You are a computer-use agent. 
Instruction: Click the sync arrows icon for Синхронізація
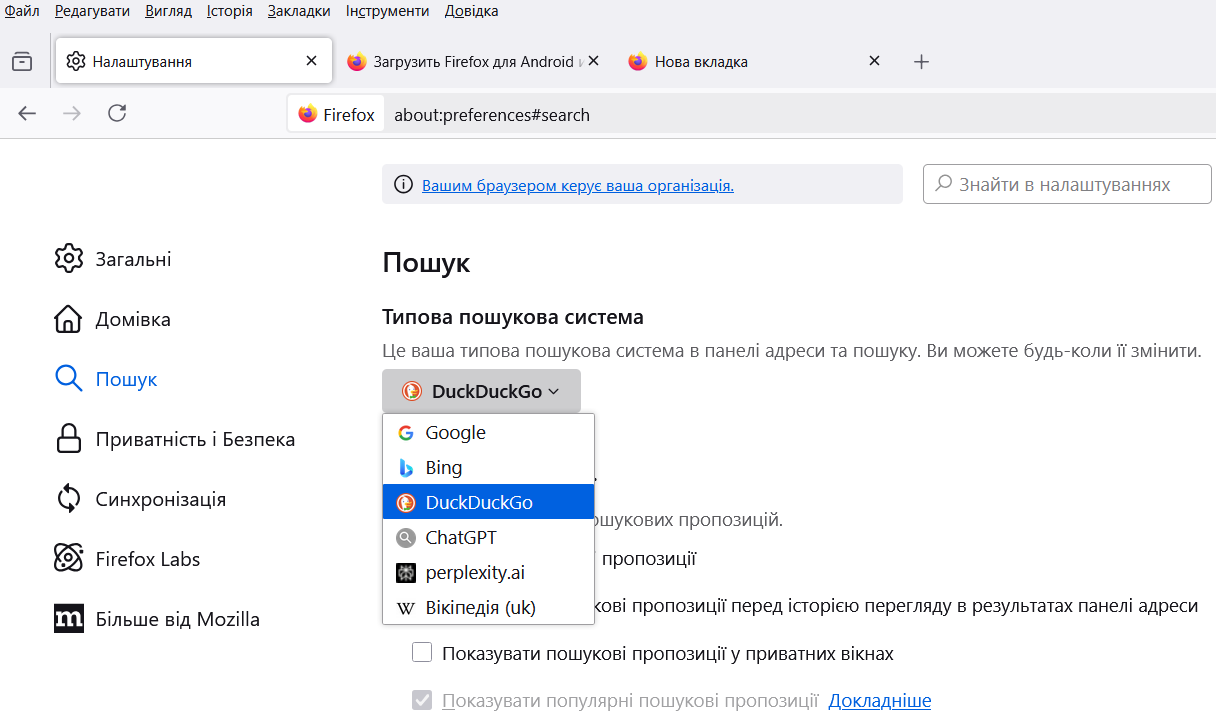pyautogui.click(x=68, y=499)
